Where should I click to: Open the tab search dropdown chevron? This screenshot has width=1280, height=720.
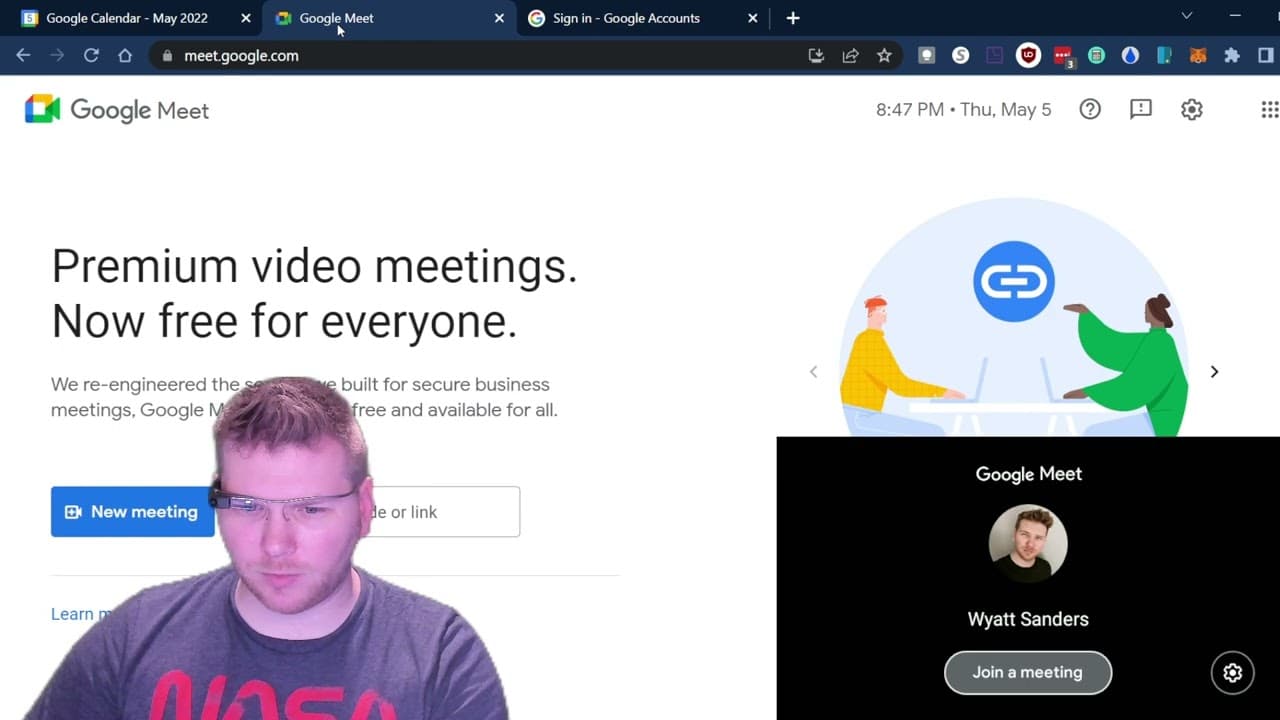[x=1187, y=16]
